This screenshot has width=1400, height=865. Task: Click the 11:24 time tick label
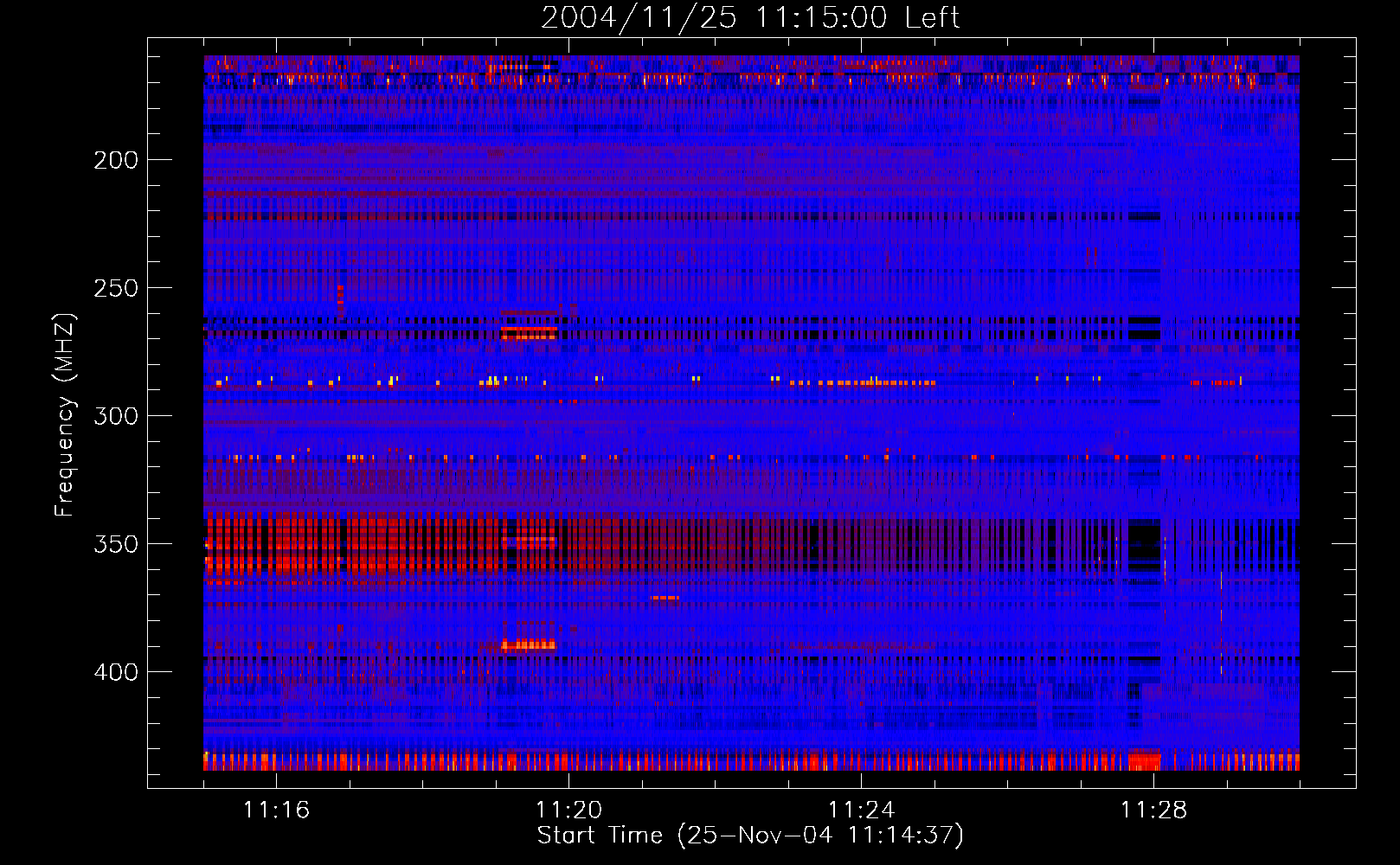862,810
